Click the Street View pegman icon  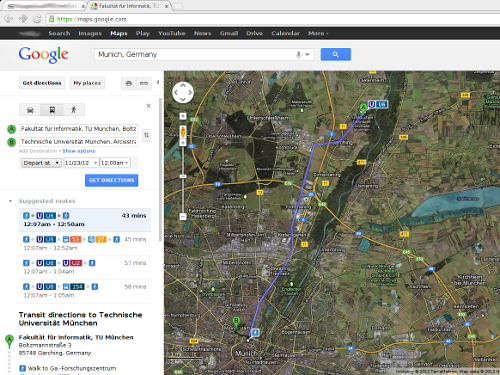(183, 132)
